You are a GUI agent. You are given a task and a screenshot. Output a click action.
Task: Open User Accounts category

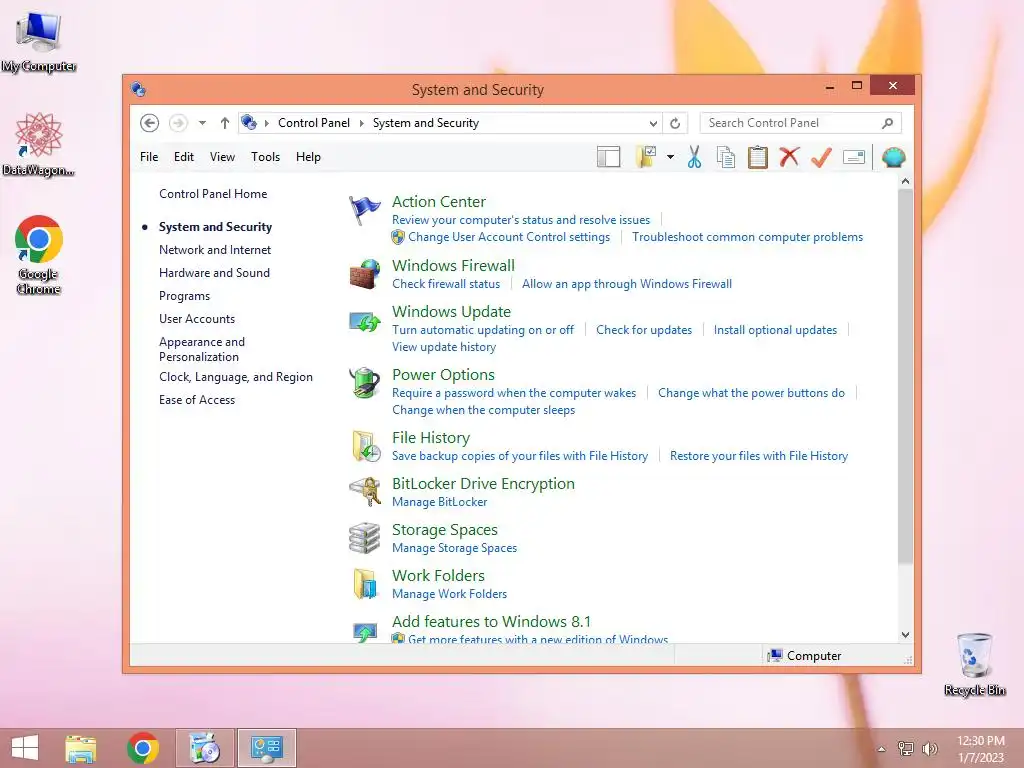pyautogui.click(x=197, y=319)
